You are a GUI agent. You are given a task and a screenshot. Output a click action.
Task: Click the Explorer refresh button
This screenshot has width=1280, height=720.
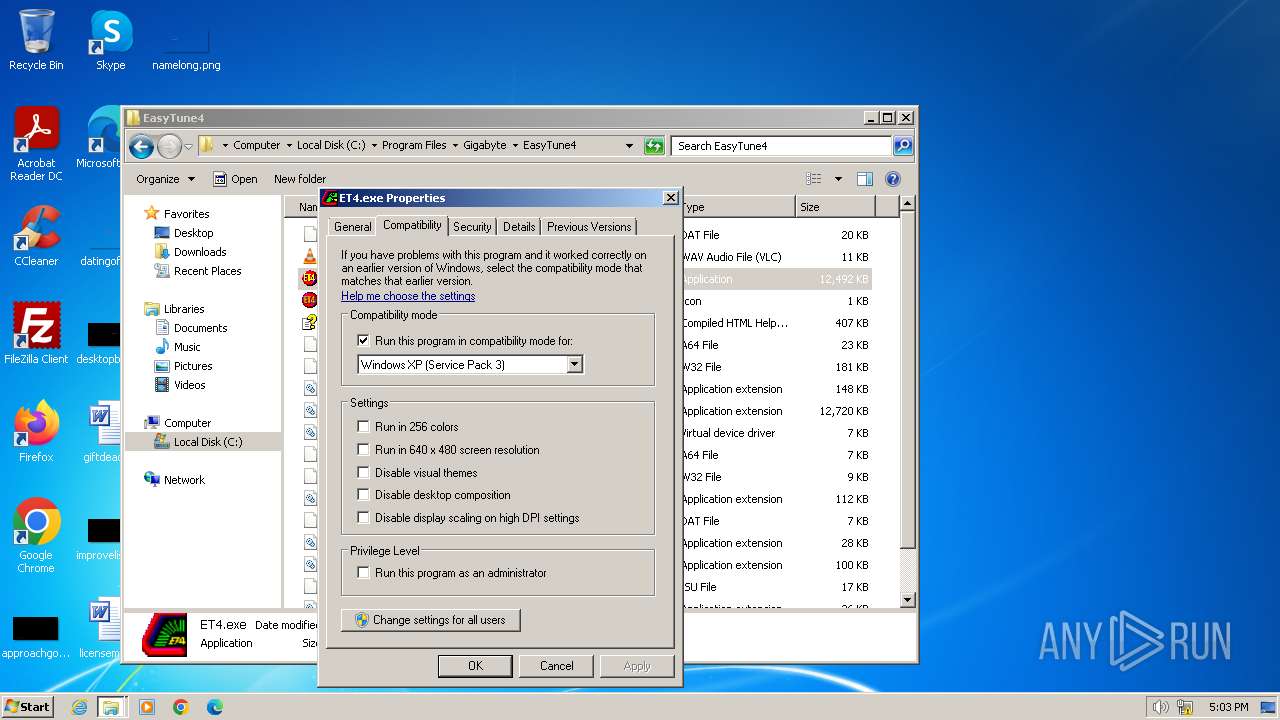(x=654, y=146)
